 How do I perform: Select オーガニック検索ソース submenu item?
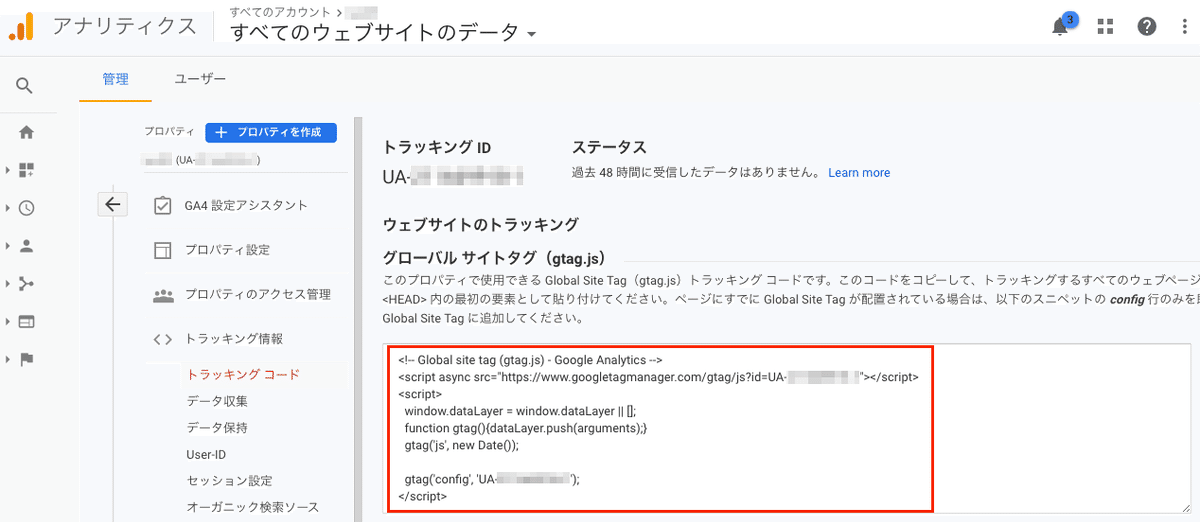coord(252,508)
